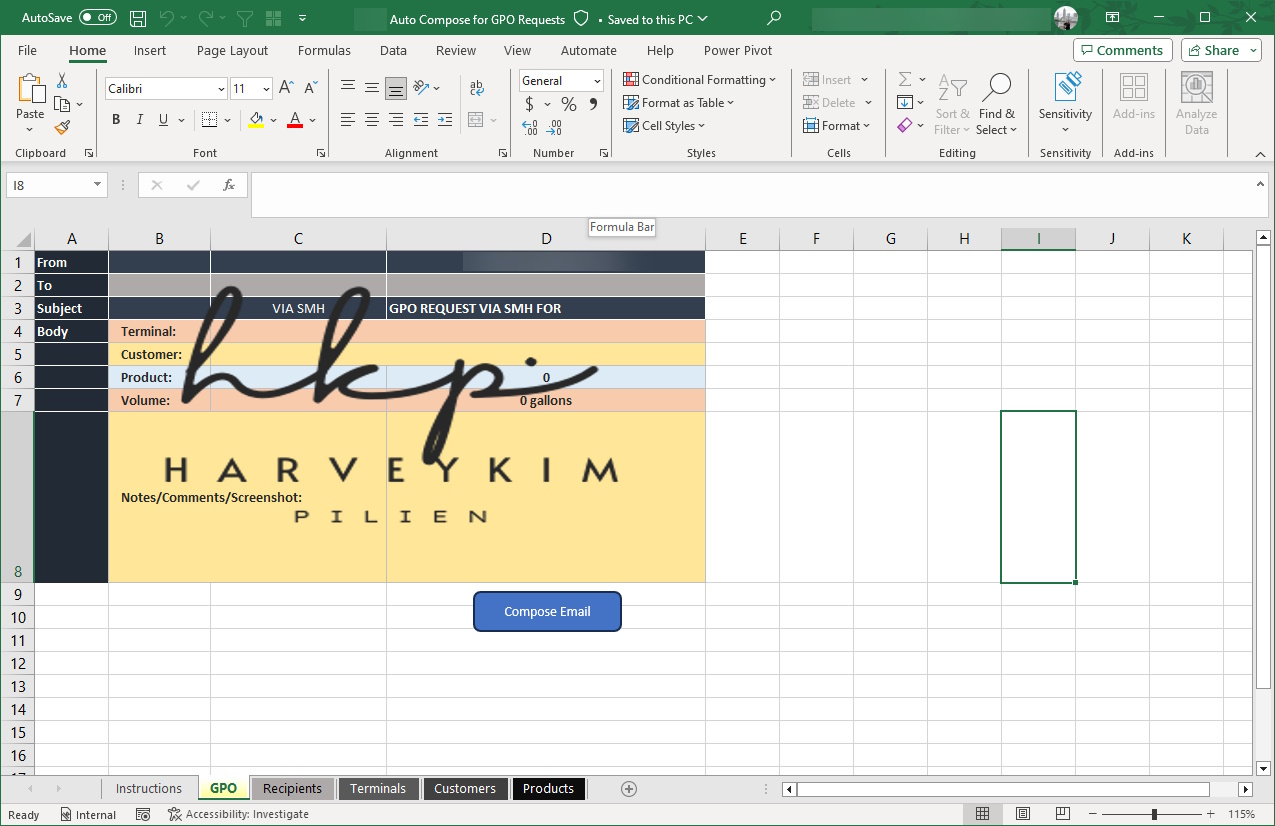Screen dimensions: 1275x826
Task: Click the Format Painter brush icon
Action: point(62,127)
